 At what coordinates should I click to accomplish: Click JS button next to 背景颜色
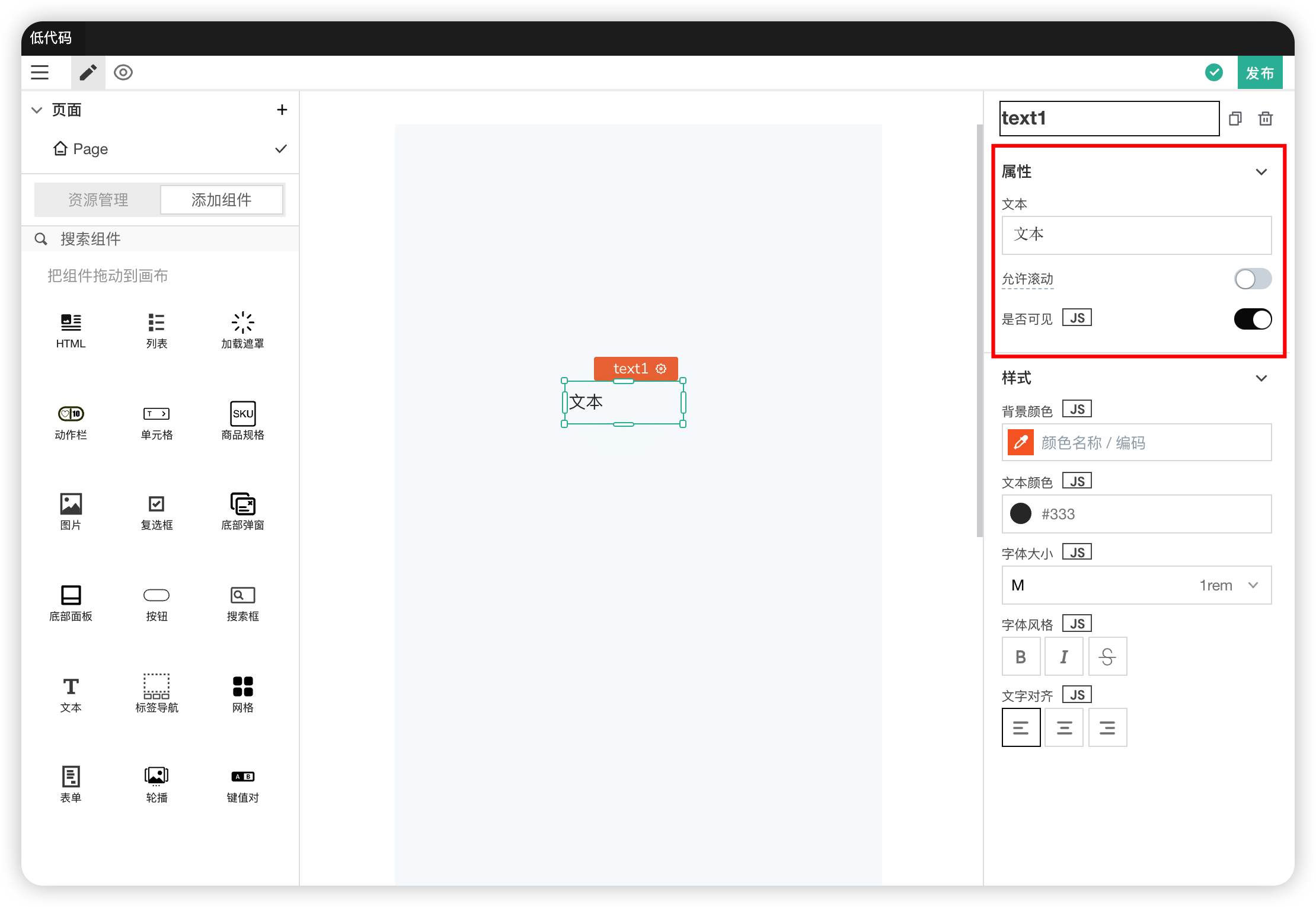[x=1077, y=409]
